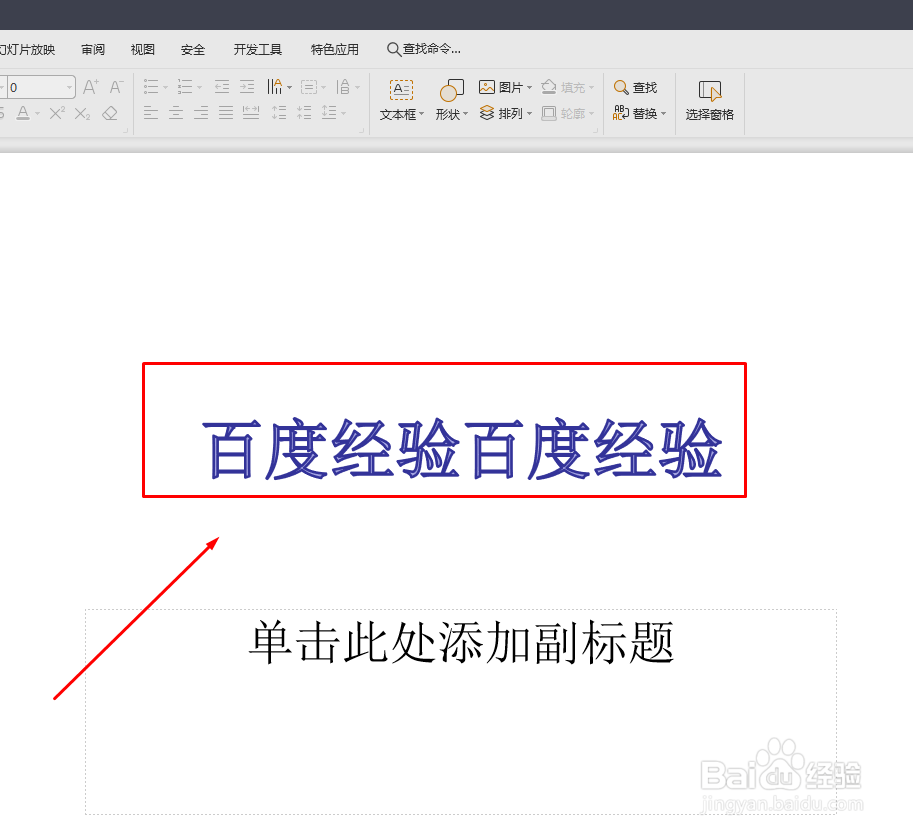Open the font color dropdown arrow
The image size is (913, 835).
(x=37, y=114)
